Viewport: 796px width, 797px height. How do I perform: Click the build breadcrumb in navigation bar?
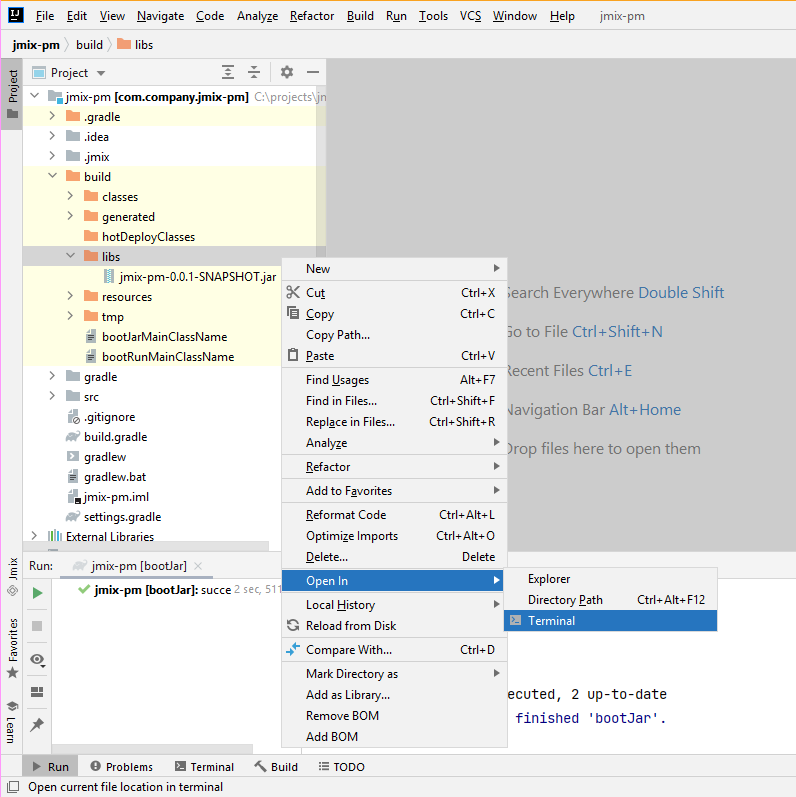89,45
